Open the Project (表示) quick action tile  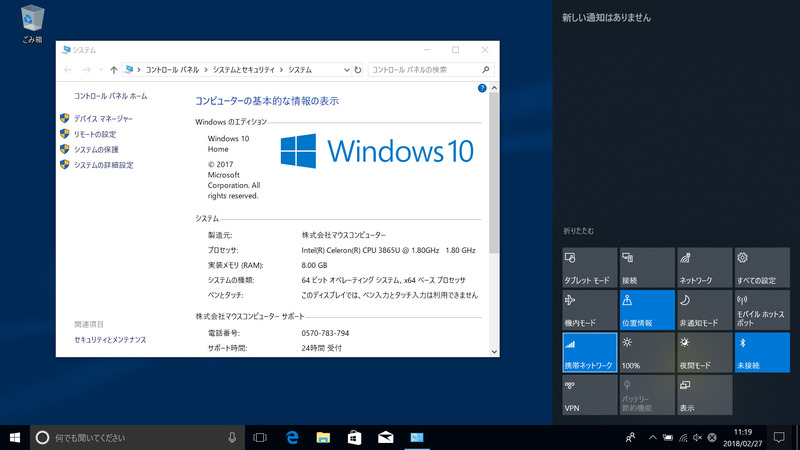click(x=705, y=395)
